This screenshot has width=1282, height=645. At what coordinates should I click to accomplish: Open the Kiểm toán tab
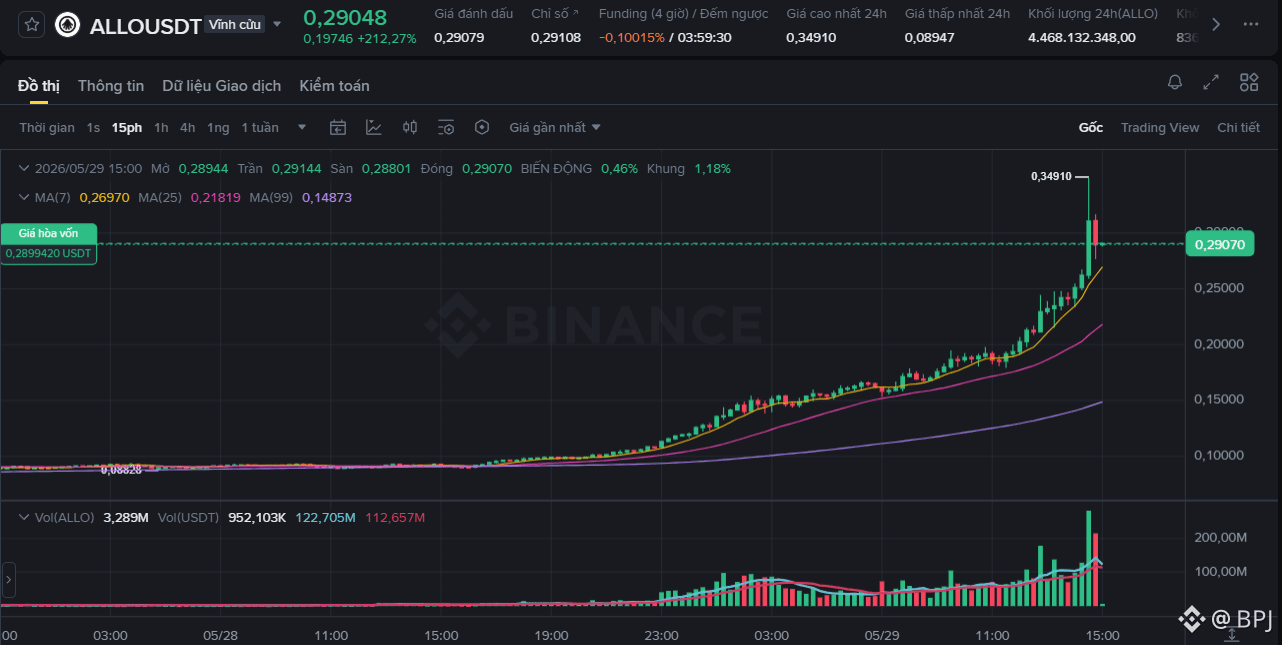(x=334, y=86)
